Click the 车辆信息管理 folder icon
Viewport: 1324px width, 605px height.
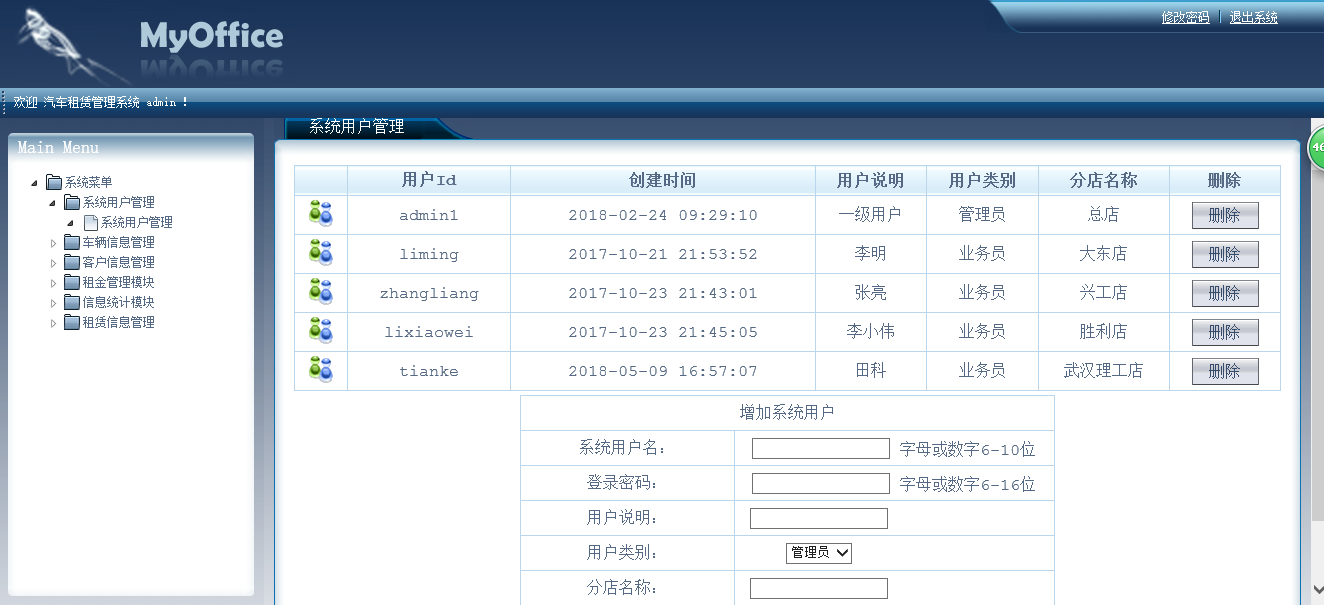[72, 242]
